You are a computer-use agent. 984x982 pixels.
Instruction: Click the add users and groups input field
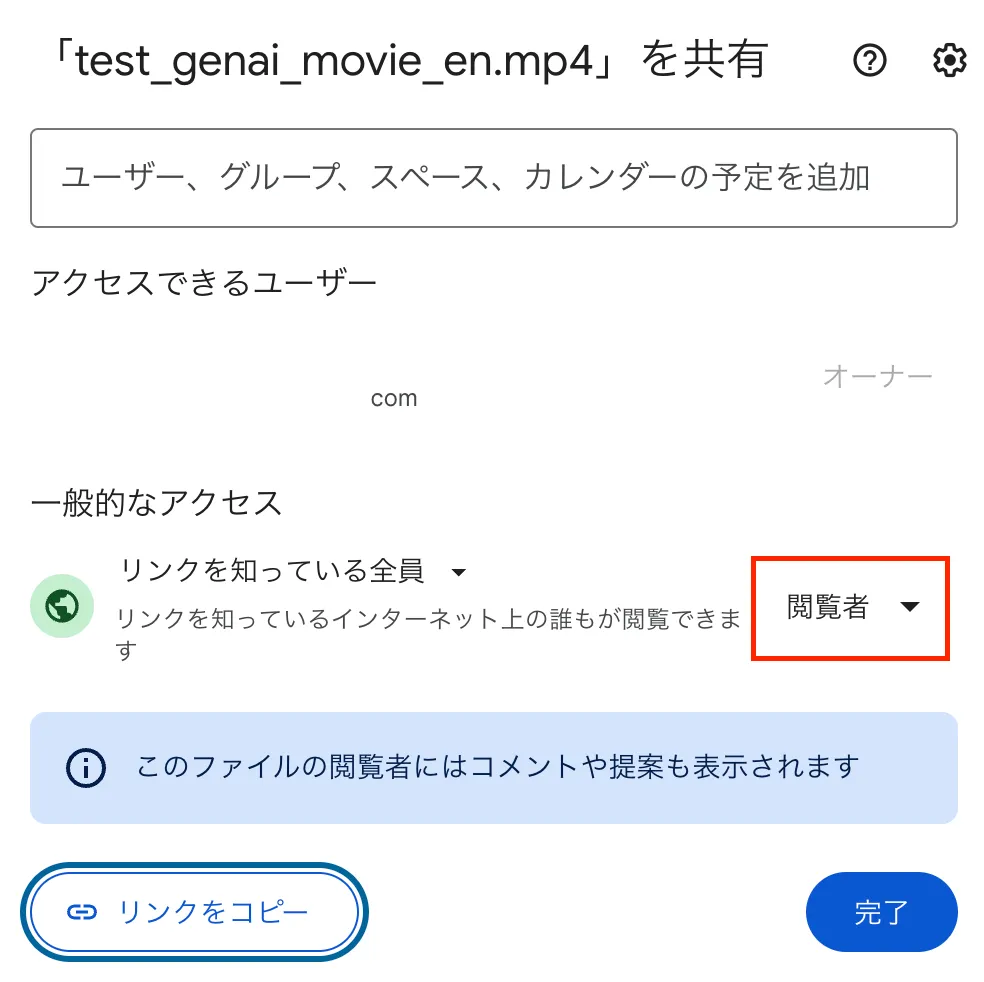coord(492,177)
